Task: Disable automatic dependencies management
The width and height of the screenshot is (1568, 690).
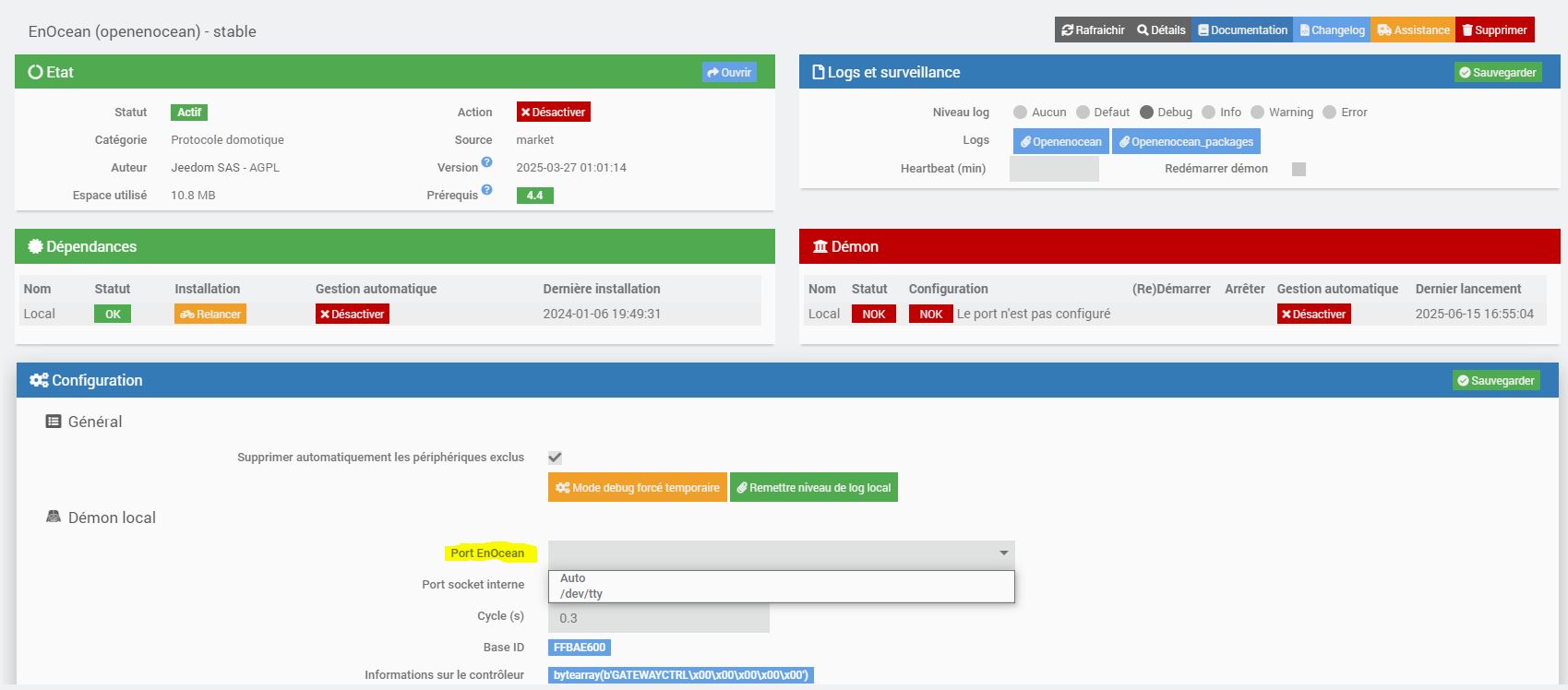Action: click(x=352, y=315)
